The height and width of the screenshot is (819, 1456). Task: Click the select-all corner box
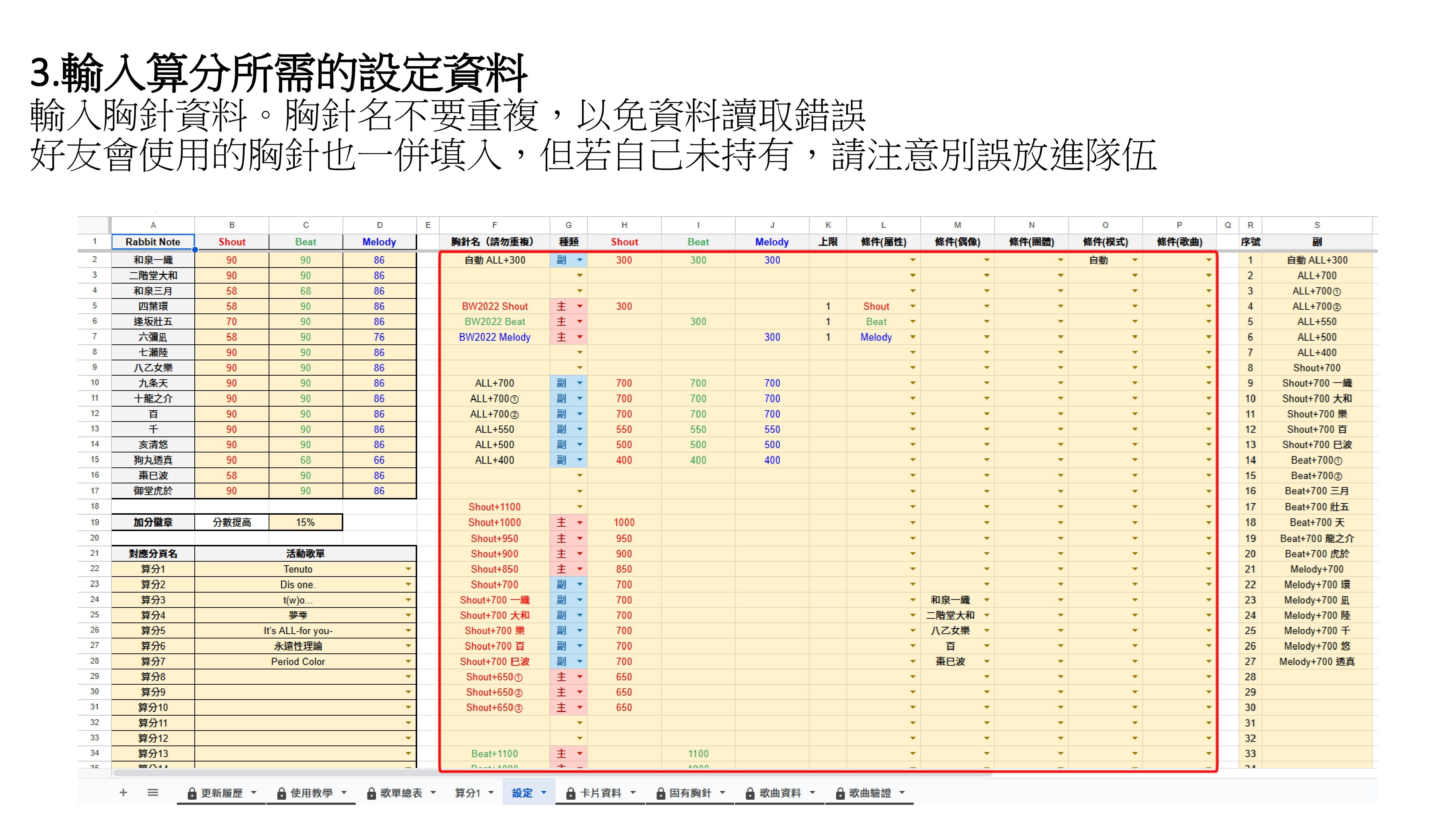point(94,225)
